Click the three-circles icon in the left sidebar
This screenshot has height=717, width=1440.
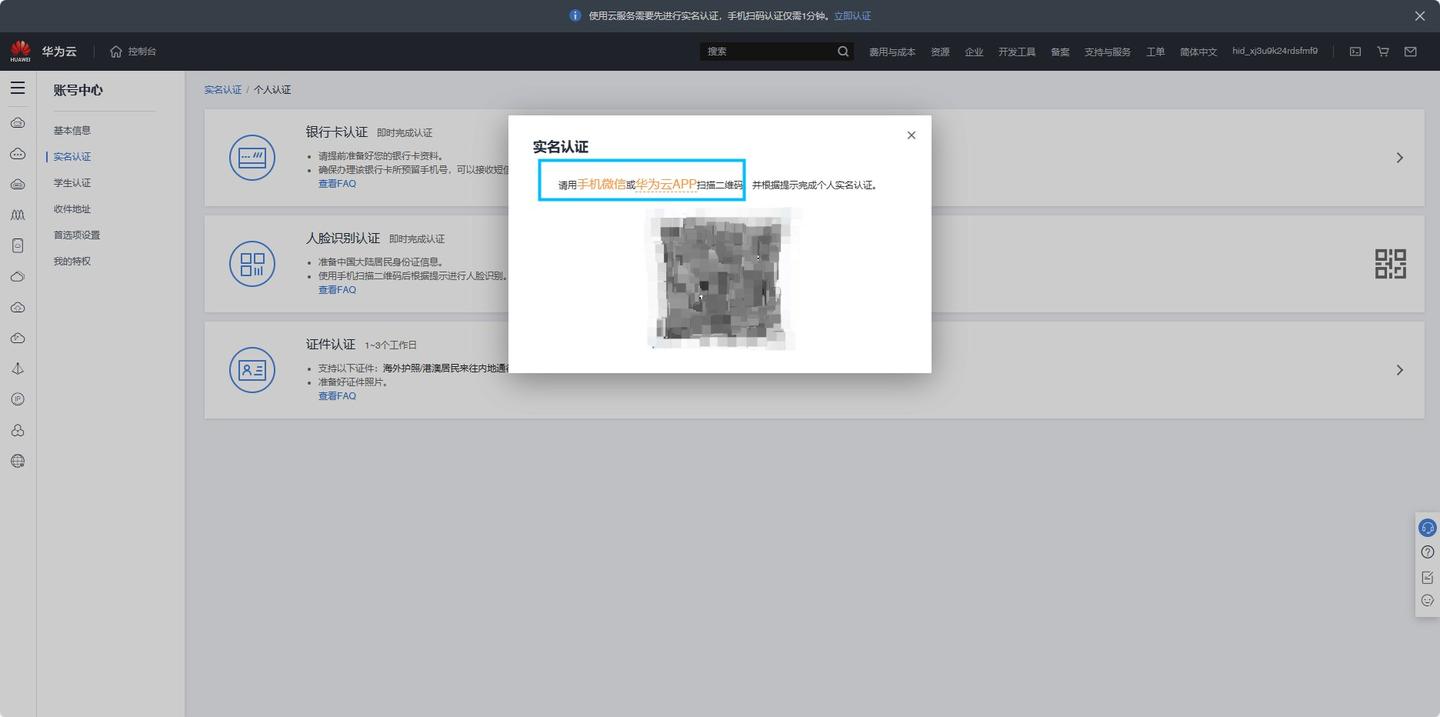point(17,430)
